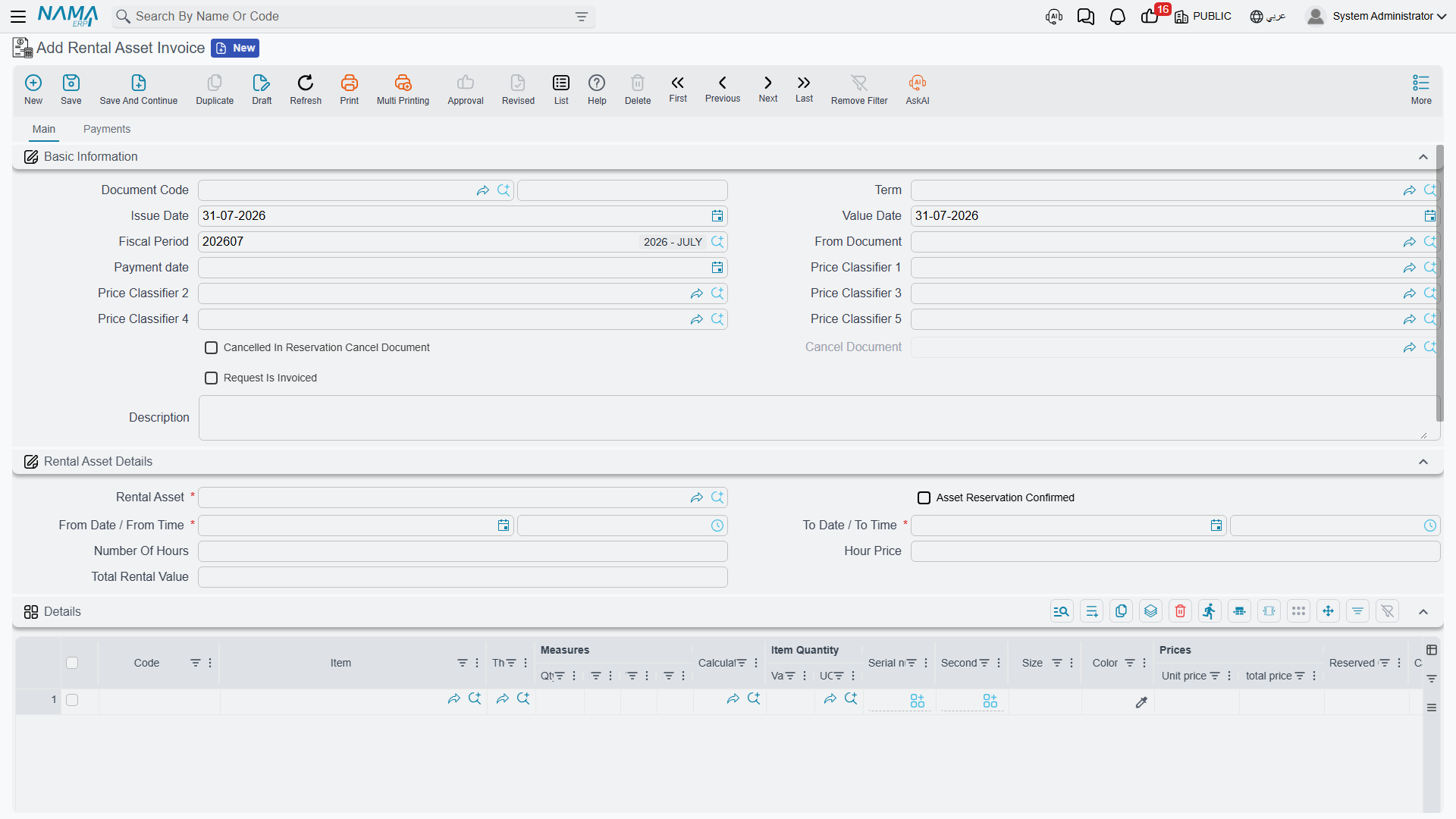Open search filter options dropdown
Image resolution: width=1456 pixels, height=819 pixels.
(582, 17)
